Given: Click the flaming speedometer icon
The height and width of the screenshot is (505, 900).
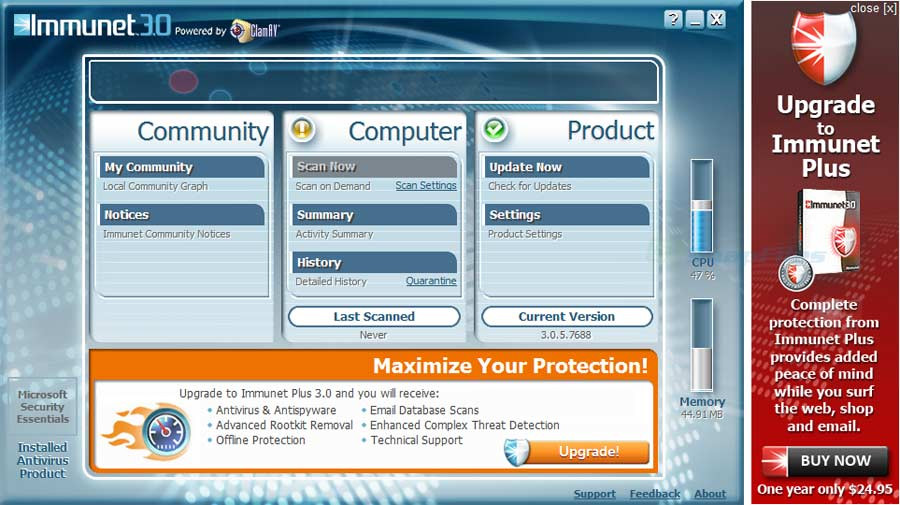Looking at the screenshot, I should pyautogui.click(x=147, y=432).
